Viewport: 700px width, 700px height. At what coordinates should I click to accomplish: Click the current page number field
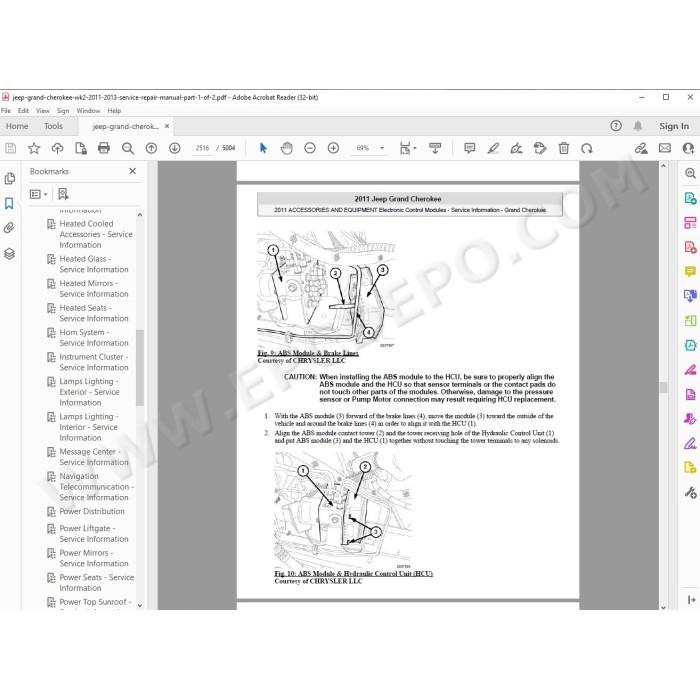(202, 148)
